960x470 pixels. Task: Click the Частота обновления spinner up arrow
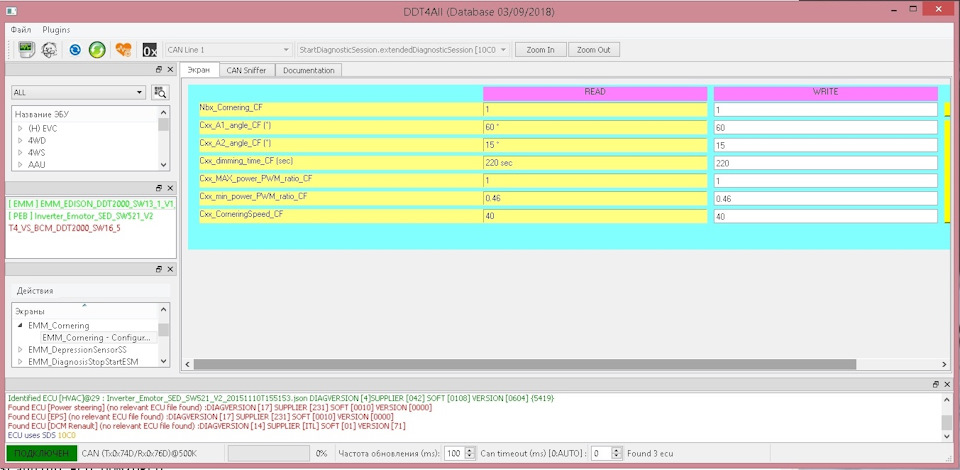(x=470, y=450)
